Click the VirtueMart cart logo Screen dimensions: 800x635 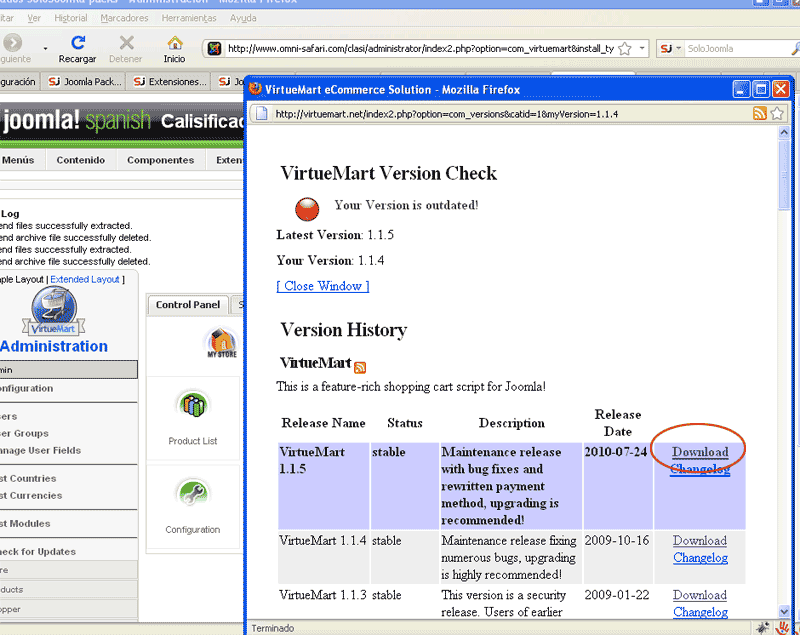coord(54,311)
